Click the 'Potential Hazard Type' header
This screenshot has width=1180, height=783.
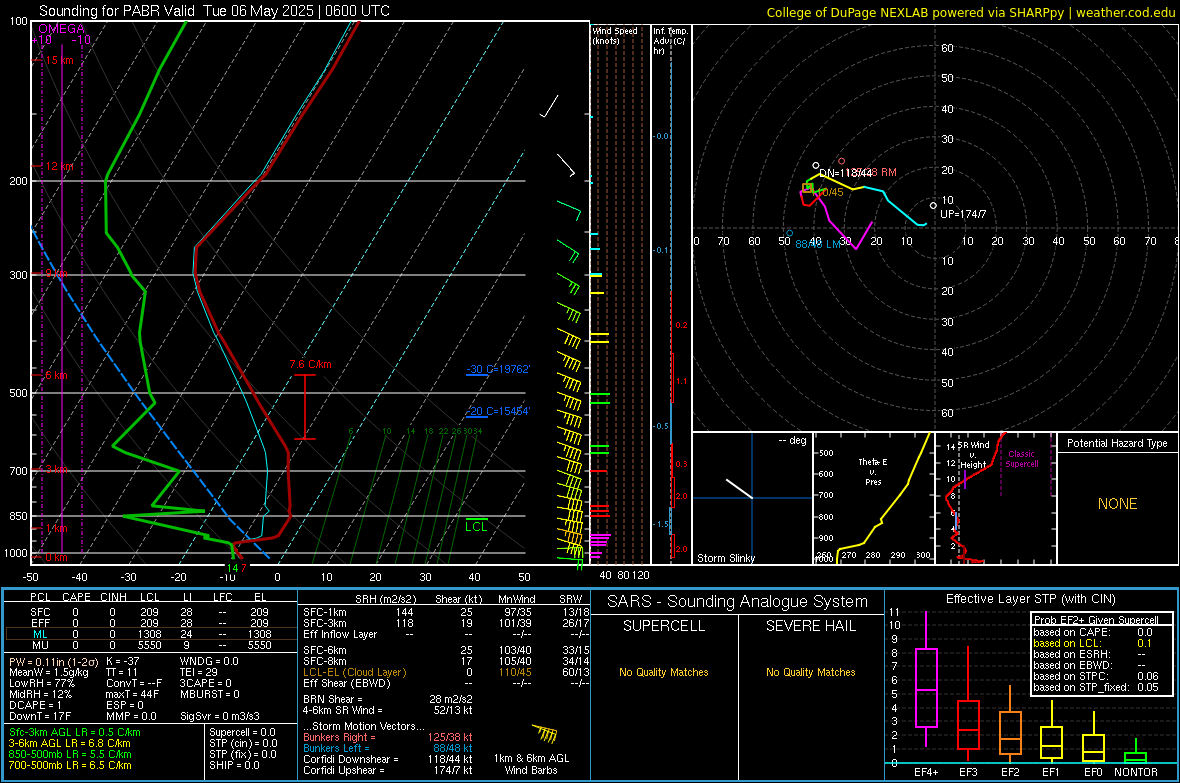coord(1117,443)
